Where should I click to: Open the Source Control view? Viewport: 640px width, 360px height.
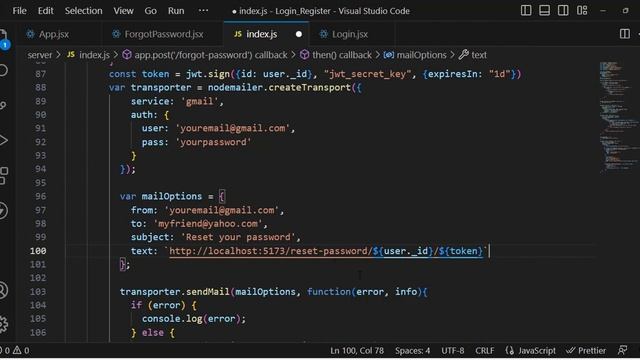pyautogui.click(x=3, y=105)
